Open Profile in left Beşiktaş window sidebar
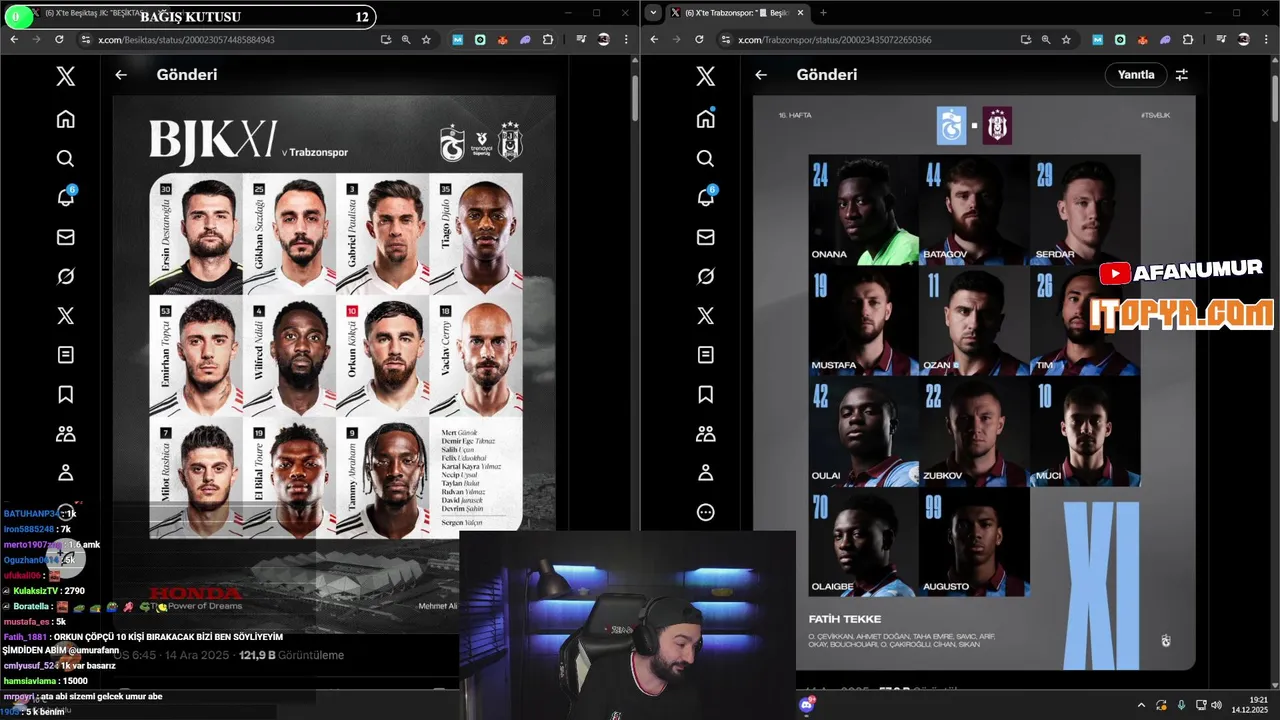Image resolution: width=1280 pixels, height=720 pixels. click(x=65, y=472)
